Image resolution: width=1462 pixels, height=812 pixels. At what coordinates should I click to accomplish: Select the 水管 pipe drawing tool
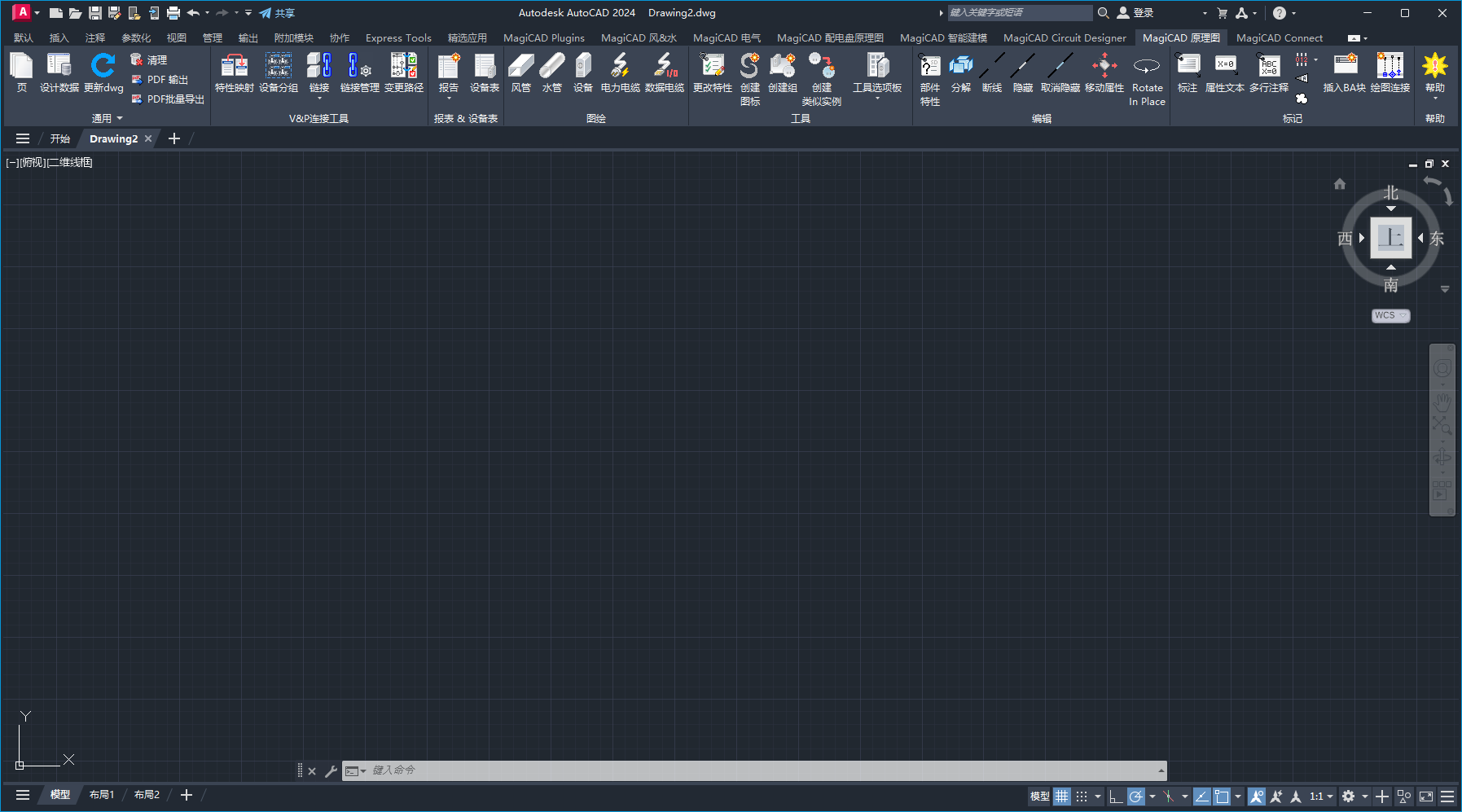point(552,72)
